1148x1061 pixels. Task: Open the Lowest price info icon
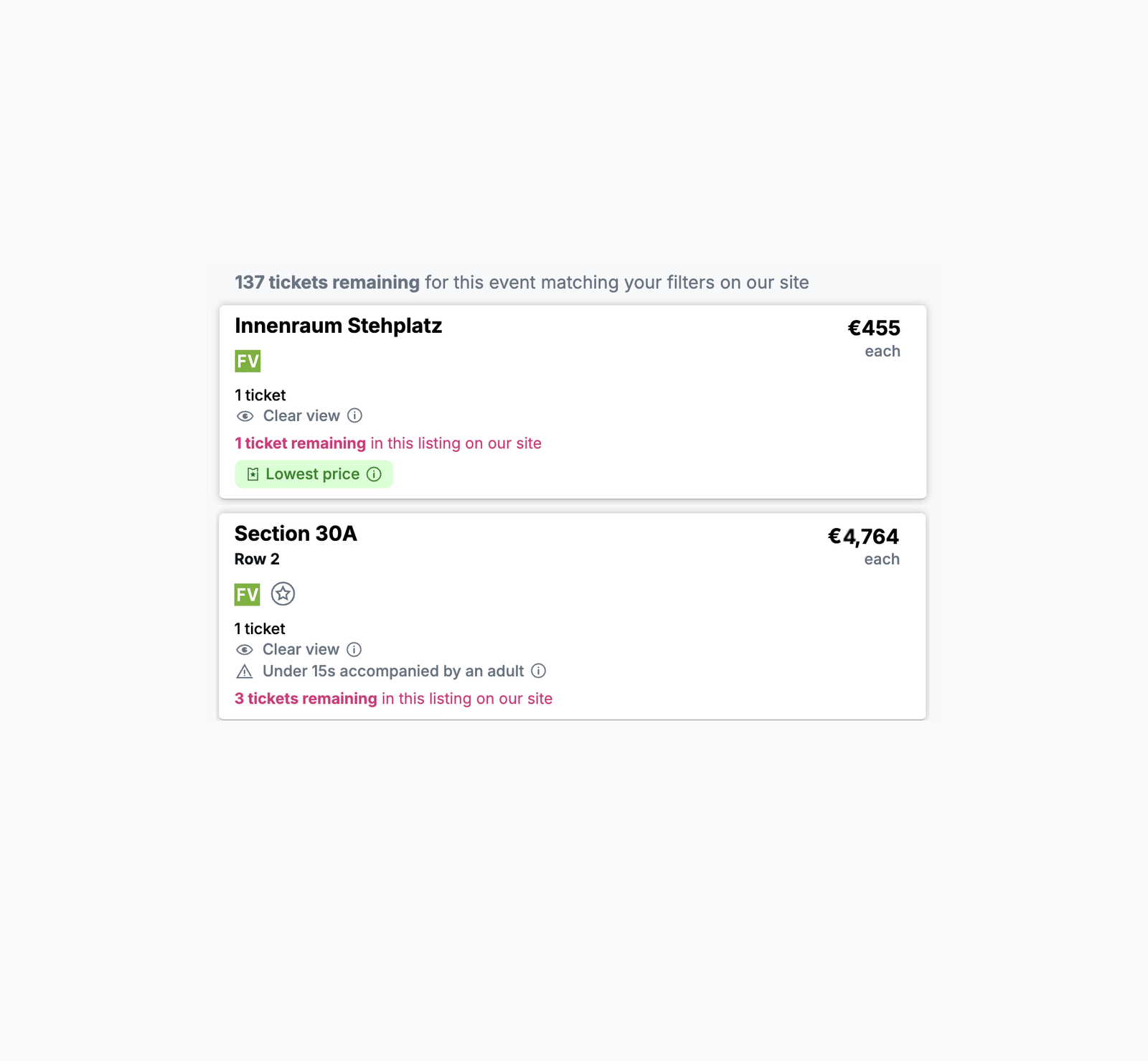tap(374, 474)
